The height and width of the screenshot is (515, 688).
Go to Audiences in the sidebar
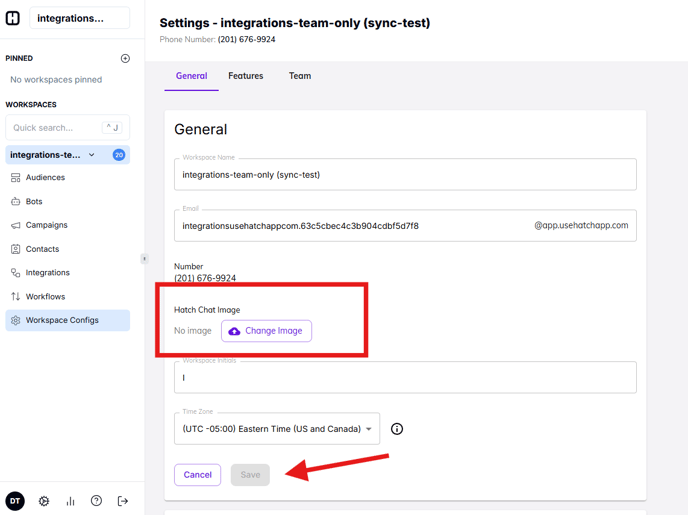coord(45,178)
